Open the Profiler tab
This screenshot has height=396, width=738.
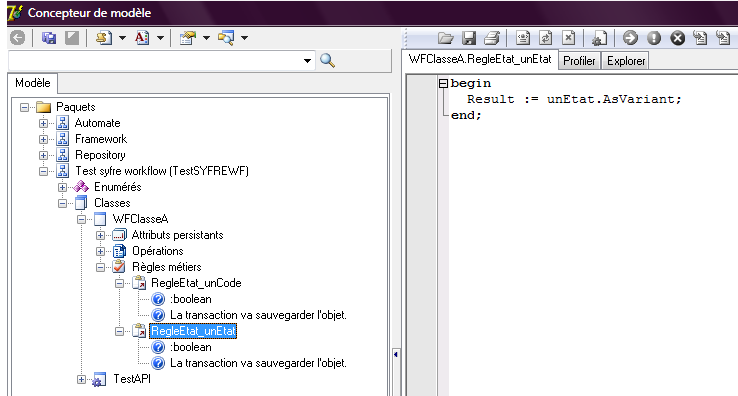579,61
